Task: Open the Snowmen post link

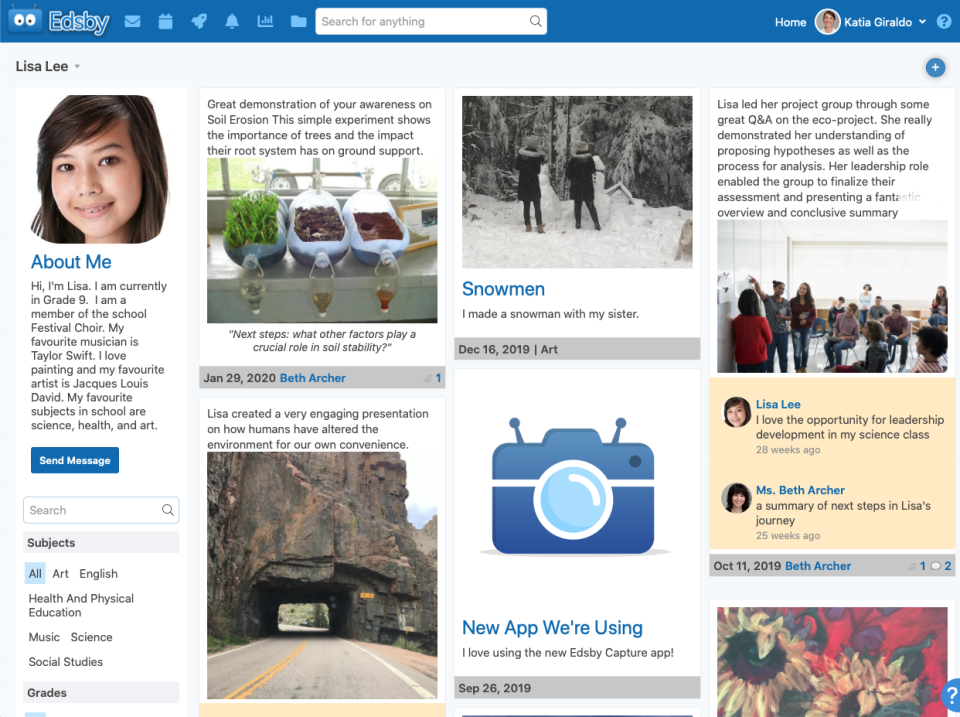Action: pyautogui.click(x=503, y=289)
